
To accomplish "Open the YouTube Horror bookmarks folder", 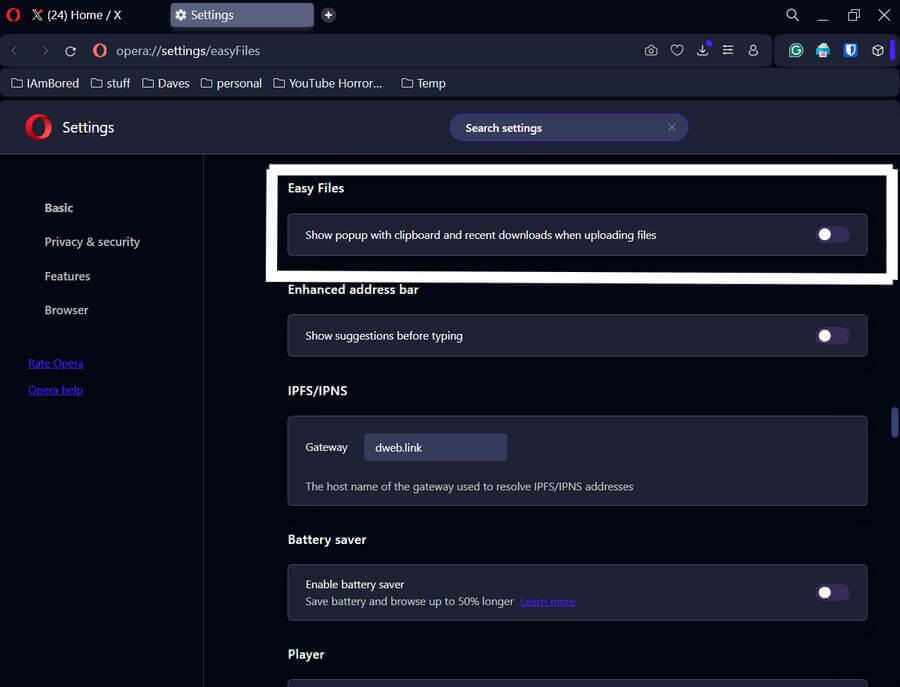I will click(x=327, y=83).
